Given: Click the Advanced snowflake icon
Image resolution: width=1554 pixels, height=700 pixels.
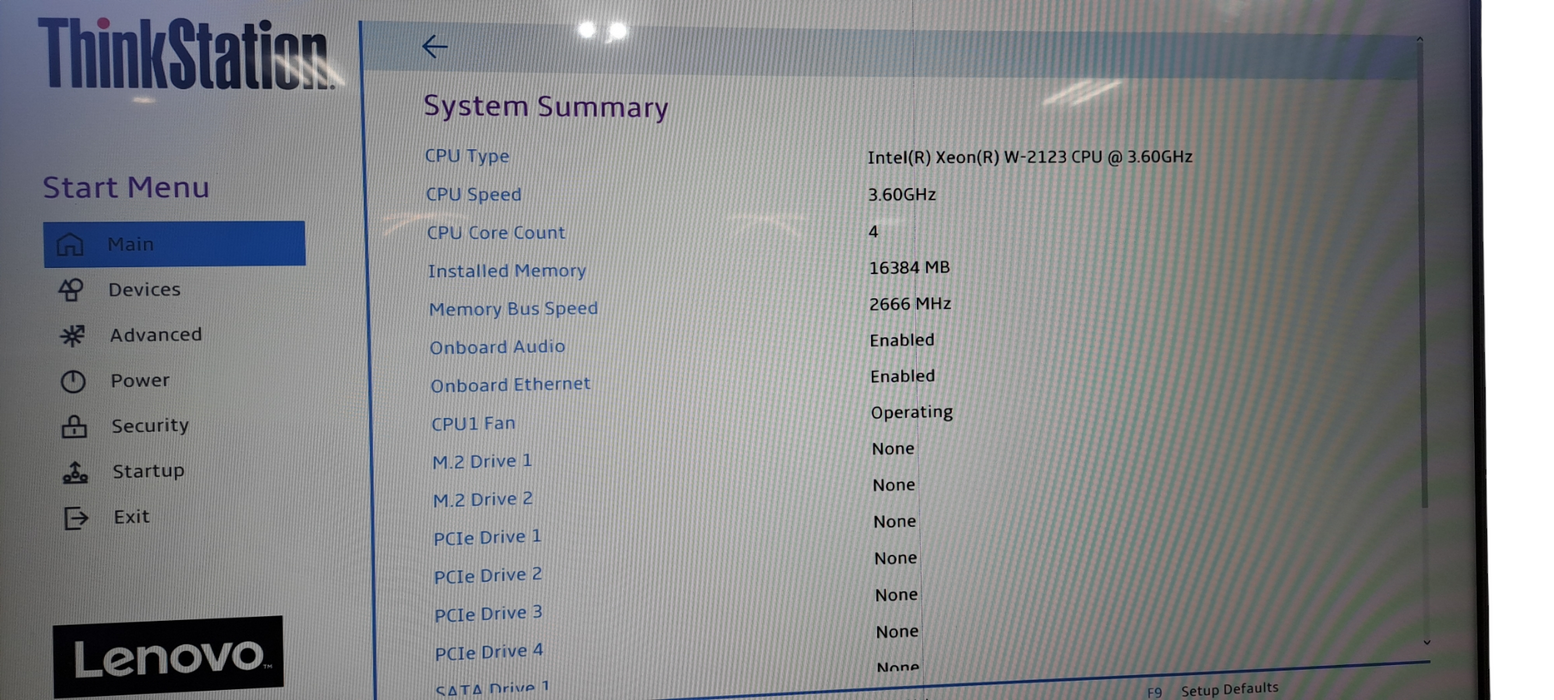Looking at the screenshot, I should (72, 335).
